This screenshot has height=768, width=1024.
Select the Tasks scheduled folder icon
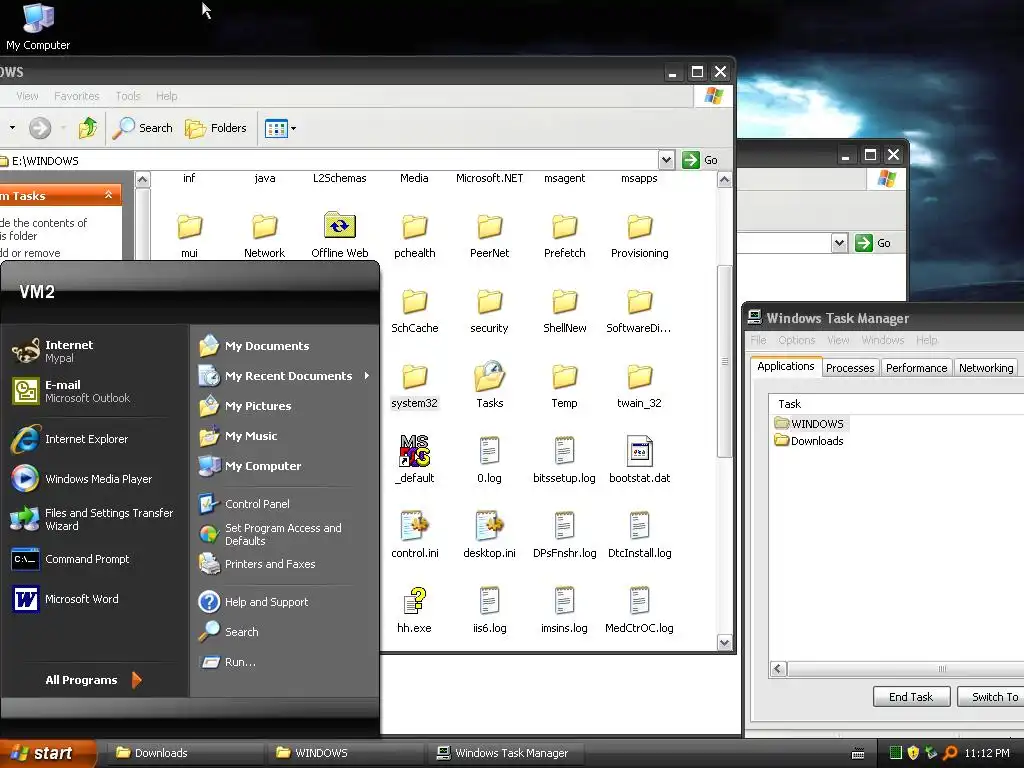point(489,385)
